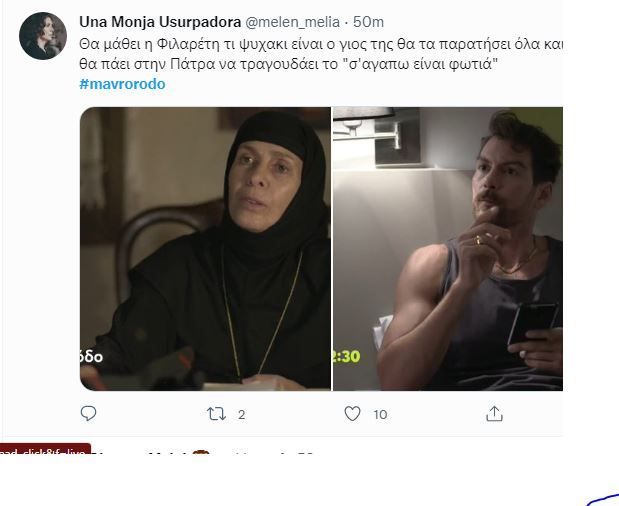
Task: Open the share upload arrow icon
Action: coord(493,413)
